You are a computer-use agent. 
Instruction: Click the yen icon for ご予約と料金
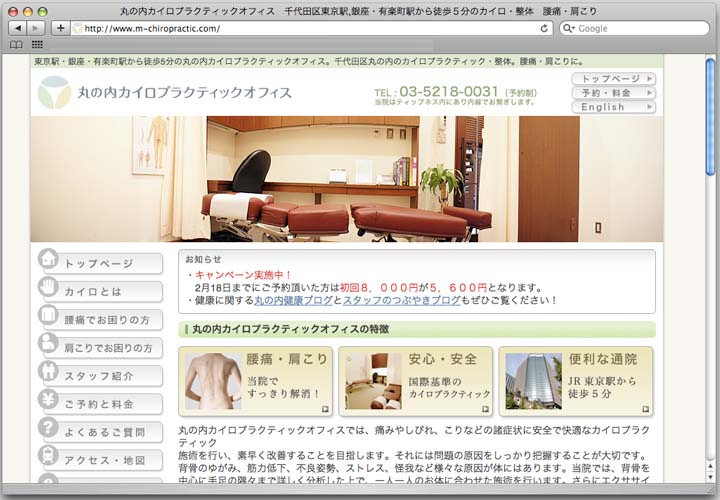click(48, 401)
